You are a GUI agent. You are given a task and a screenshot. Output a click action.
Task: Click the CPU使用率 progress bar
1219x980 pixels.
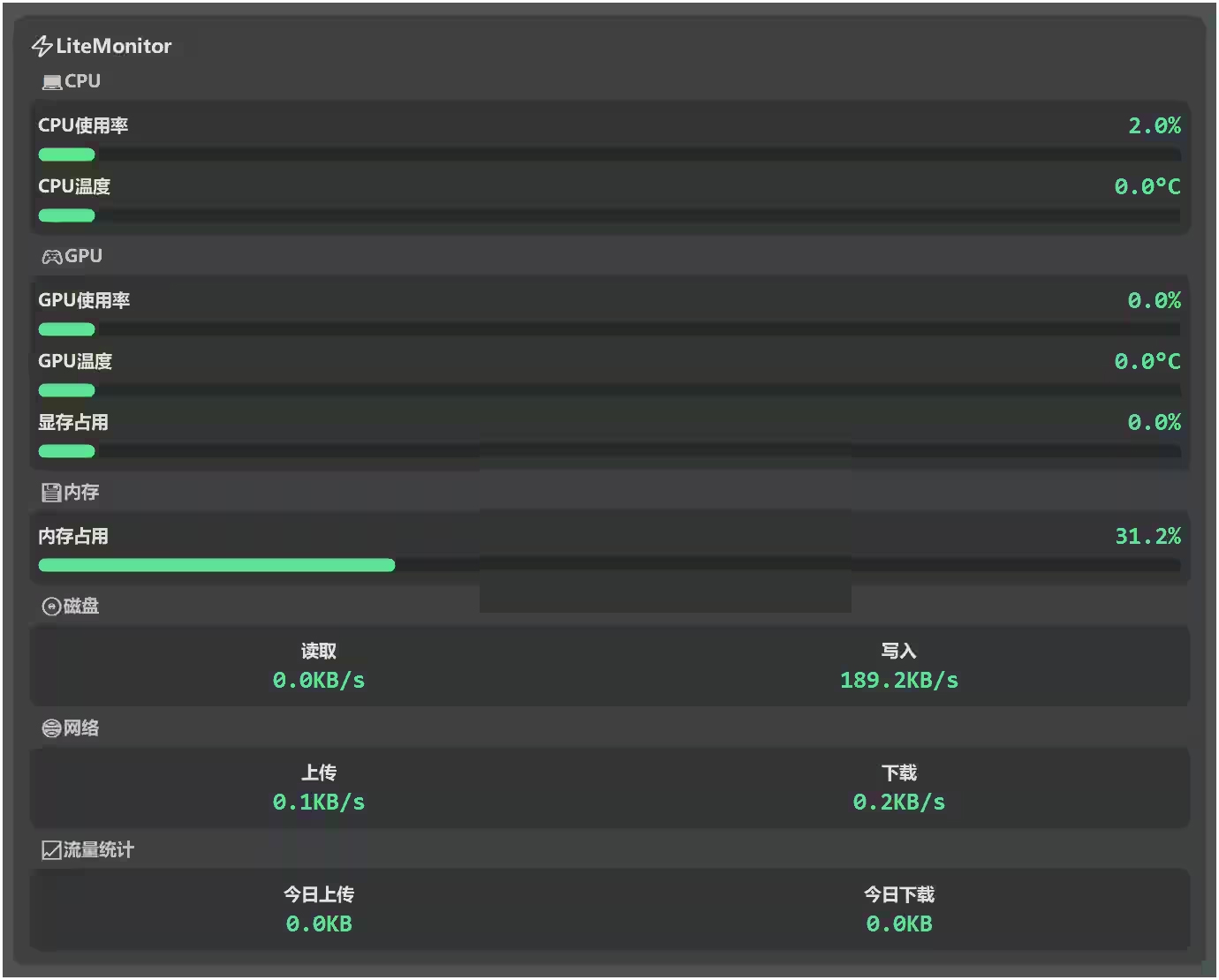609,155
